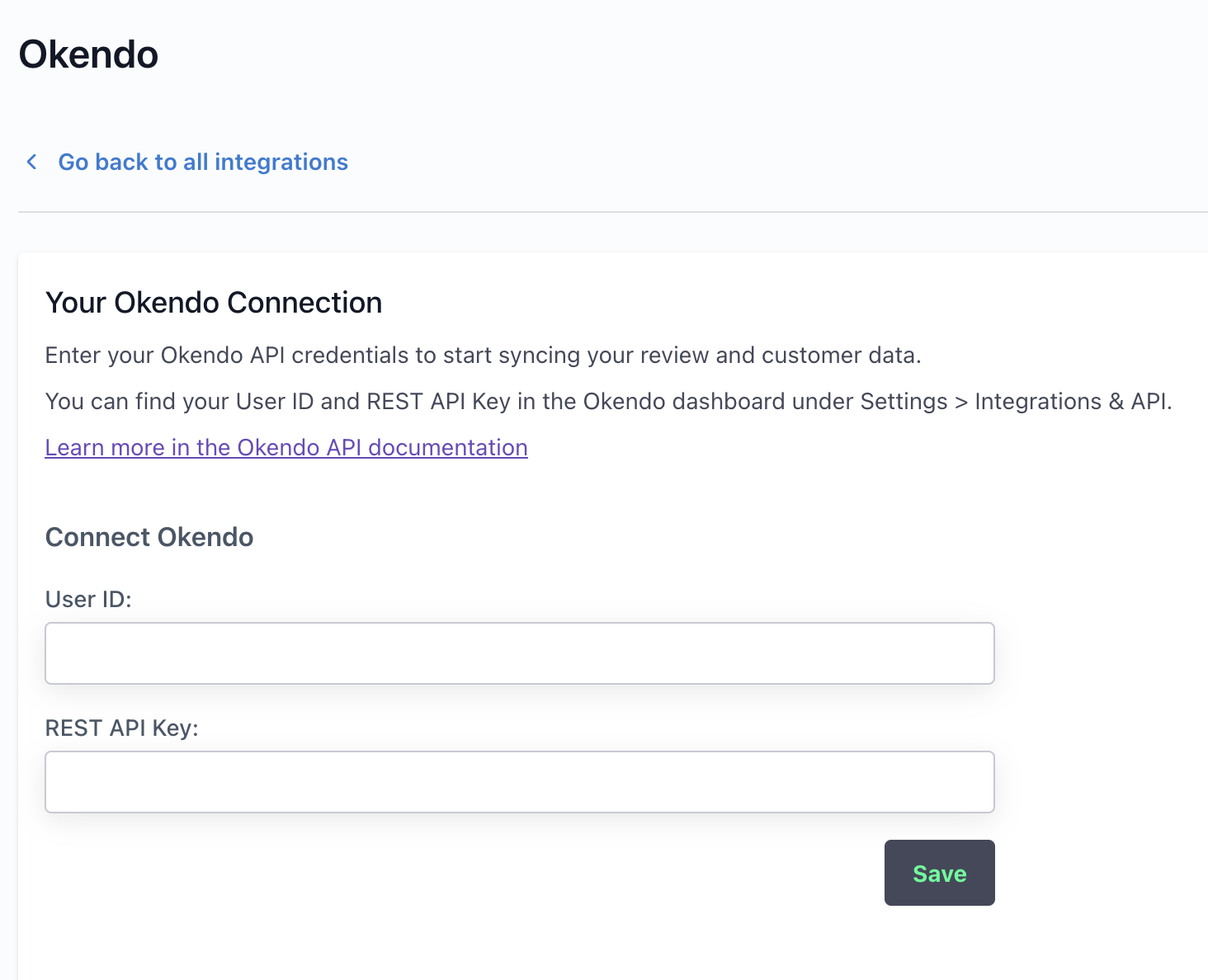Click the horizontal divider below the back link
1208x980 pixels.
click(613, 212)
